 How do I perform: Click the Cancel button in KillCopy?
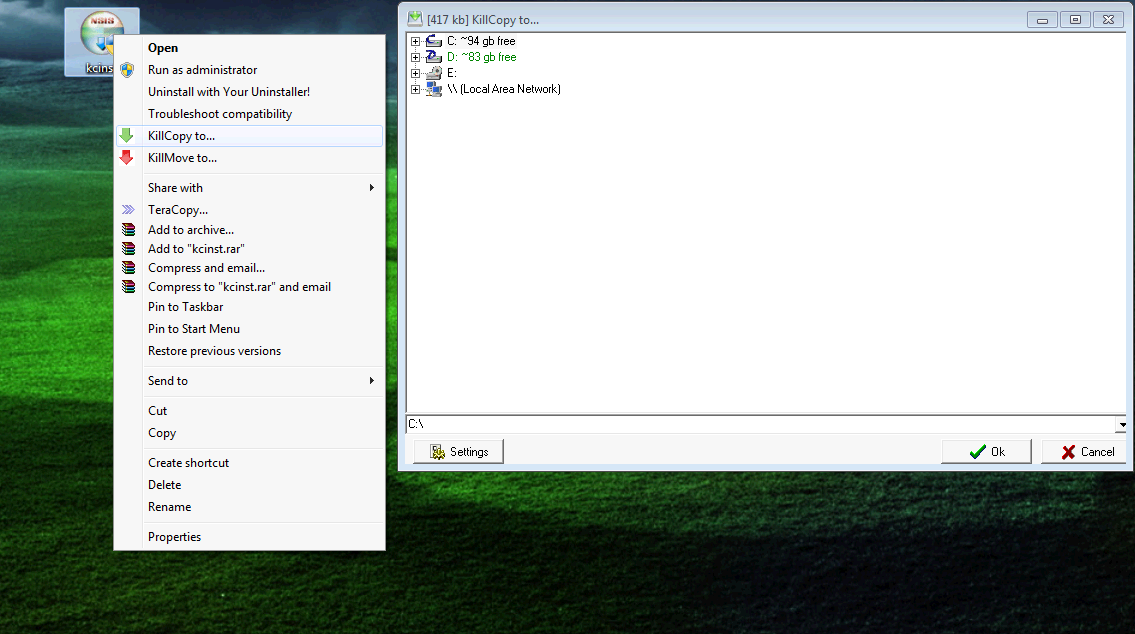pos(1086,452)
